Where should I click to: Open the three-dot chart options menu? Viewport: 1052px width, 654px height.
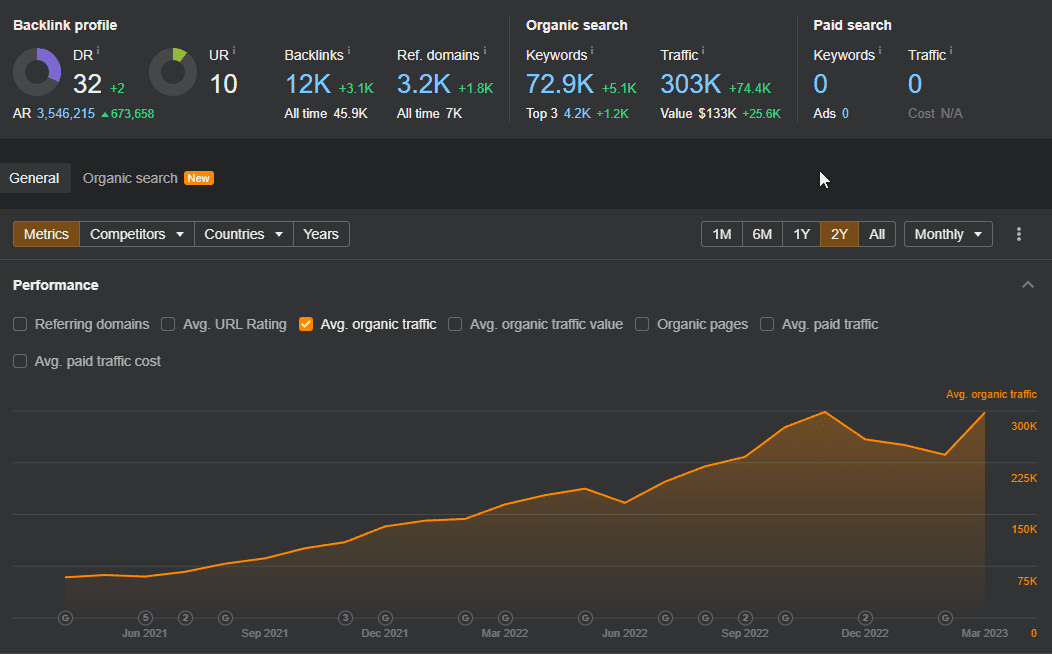click(x=1018, y=234)
